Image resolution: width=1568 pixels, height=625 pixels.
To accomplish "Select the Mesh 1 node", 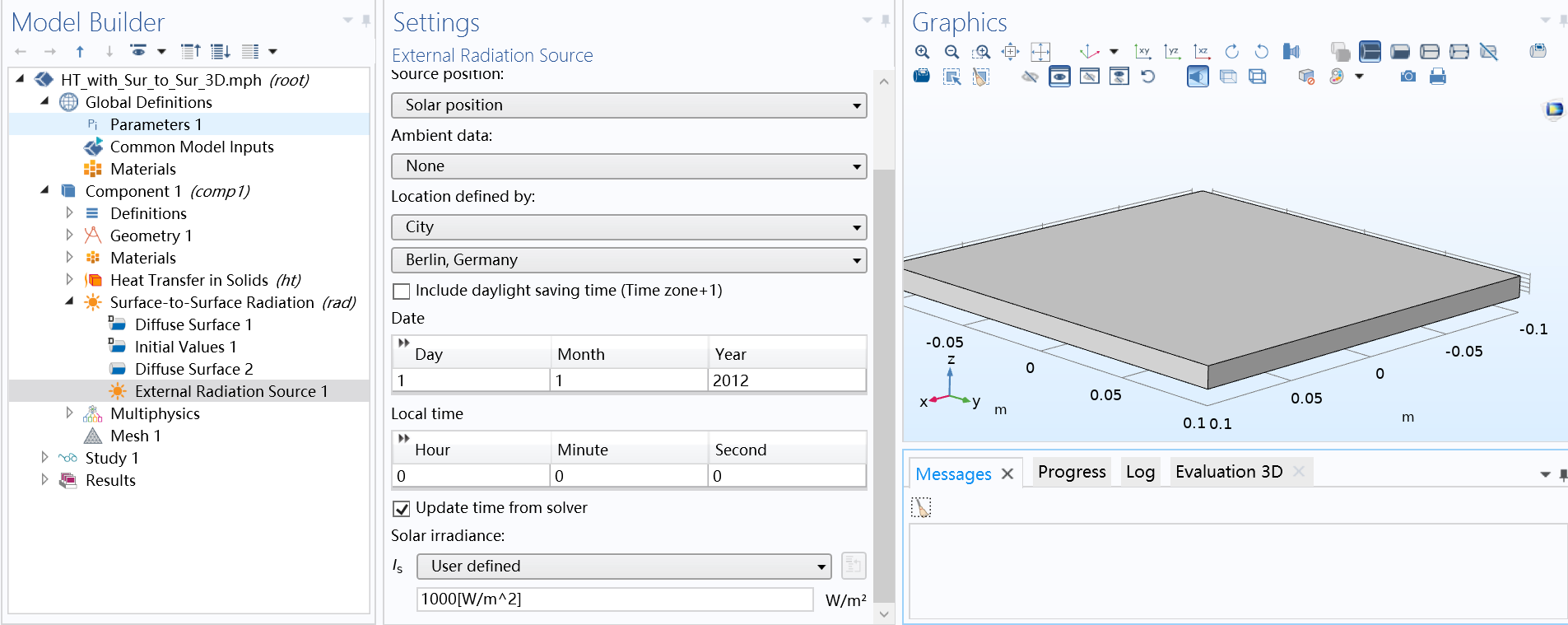I will [x=135, y=436].
